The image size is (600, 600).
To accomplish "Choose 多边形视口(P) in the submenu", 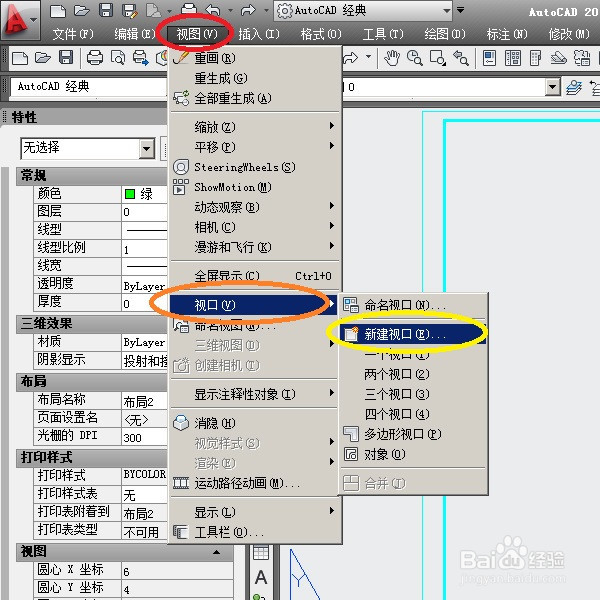I will 413,434.
